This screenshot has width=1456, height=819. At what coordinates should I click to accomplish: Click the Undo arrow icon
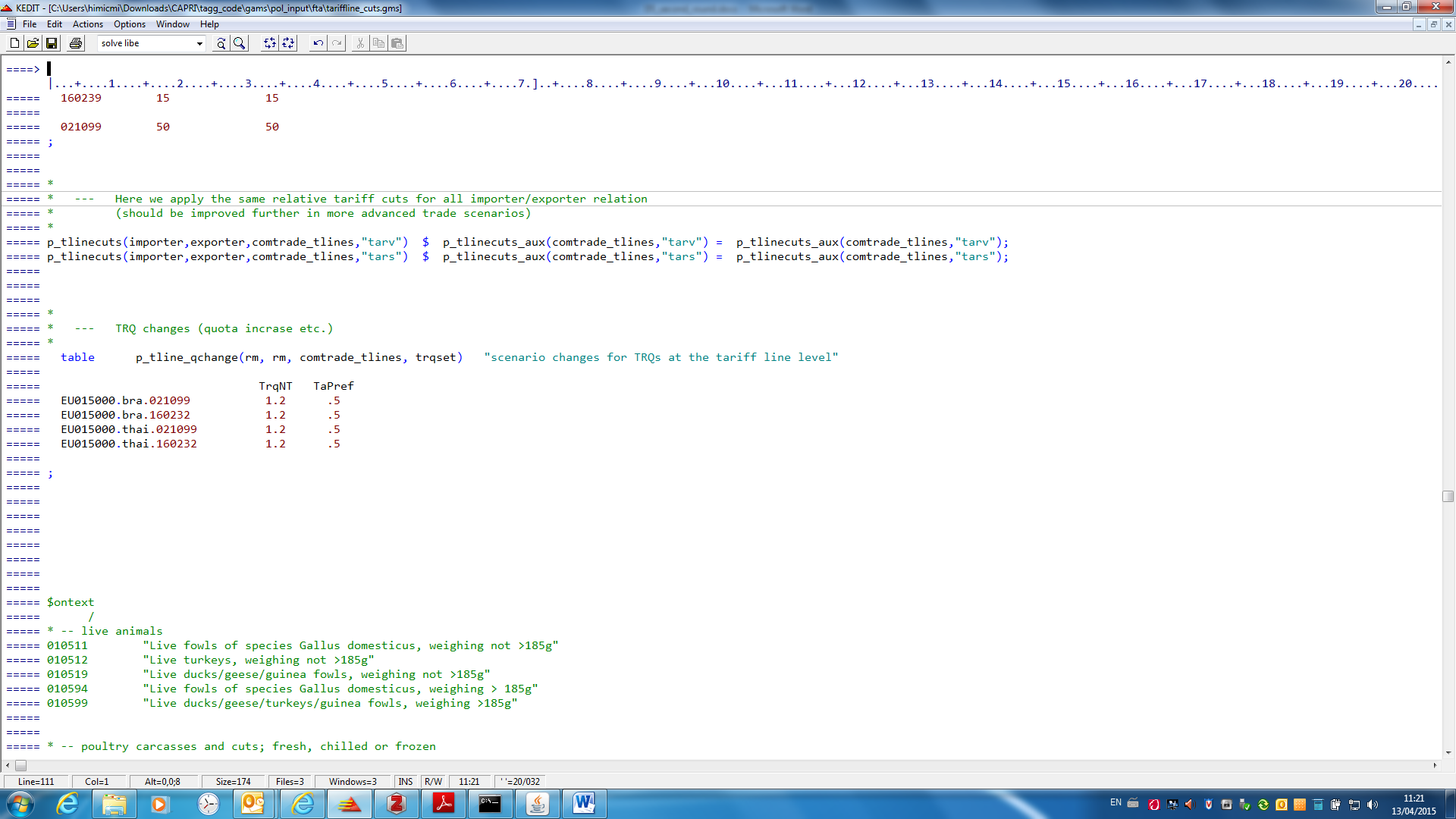(318, 43)
